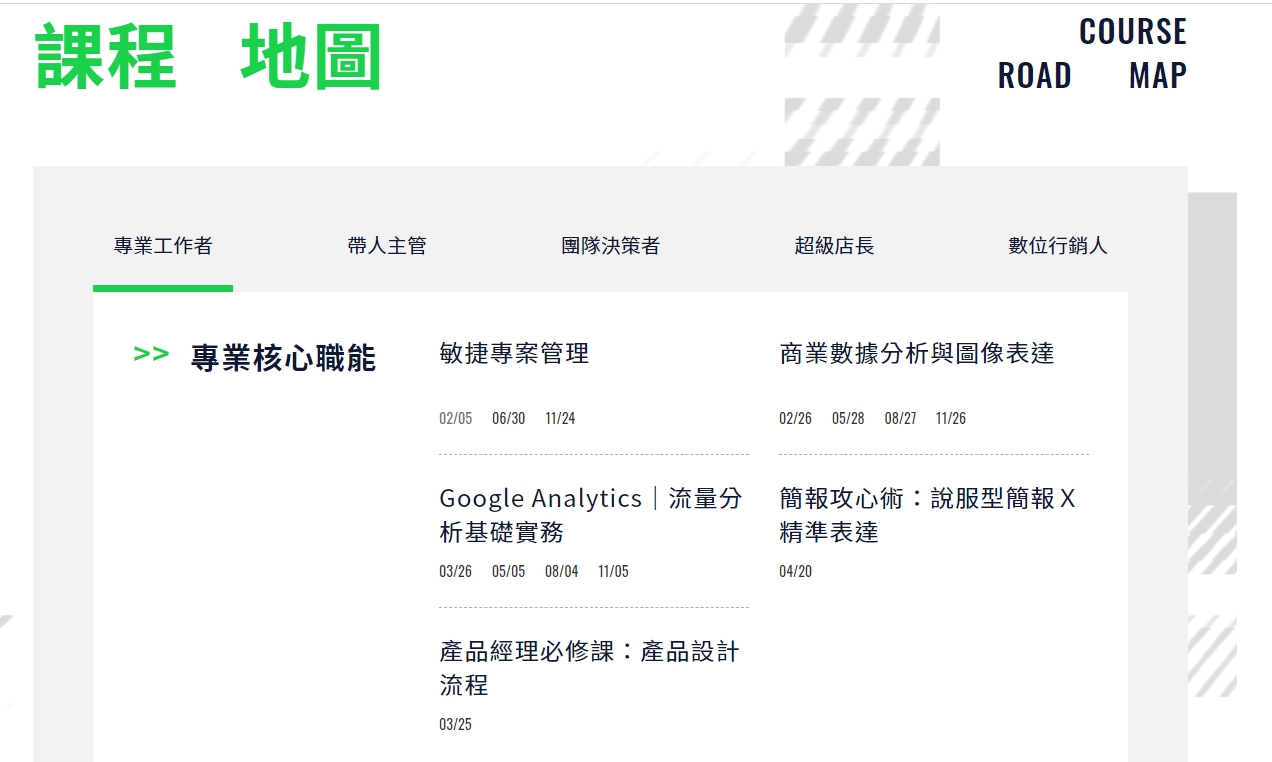Open the 產品經理必修課 產品設計流程 course
The image size is (1272, 762).
(589, 668)
